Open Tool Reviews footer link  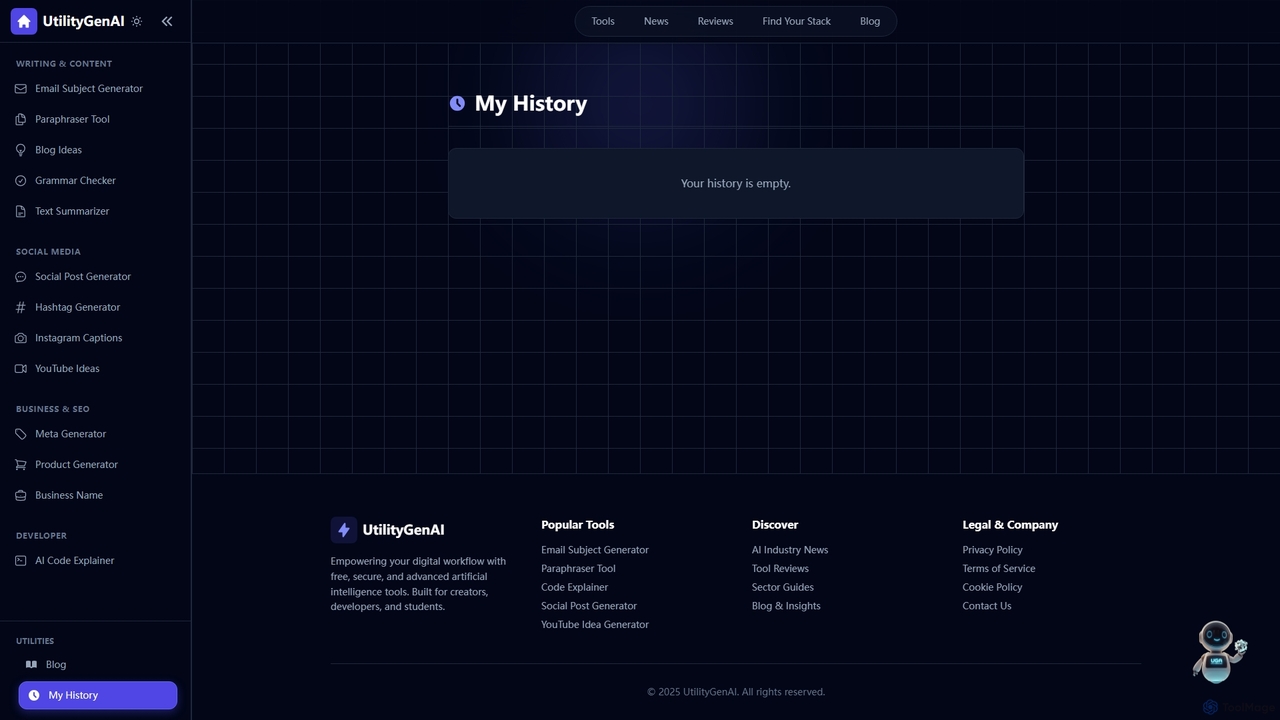(x=780, y=569)
